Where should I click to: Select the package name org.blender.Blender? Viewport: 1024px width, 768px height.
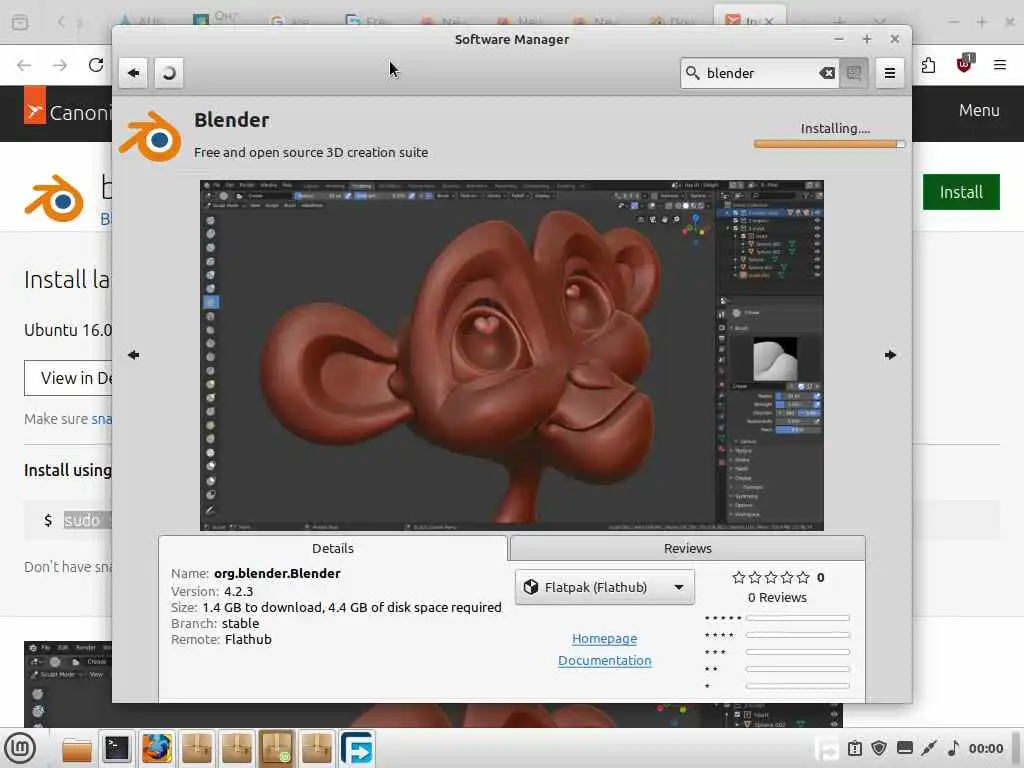(x=278, y=573)
